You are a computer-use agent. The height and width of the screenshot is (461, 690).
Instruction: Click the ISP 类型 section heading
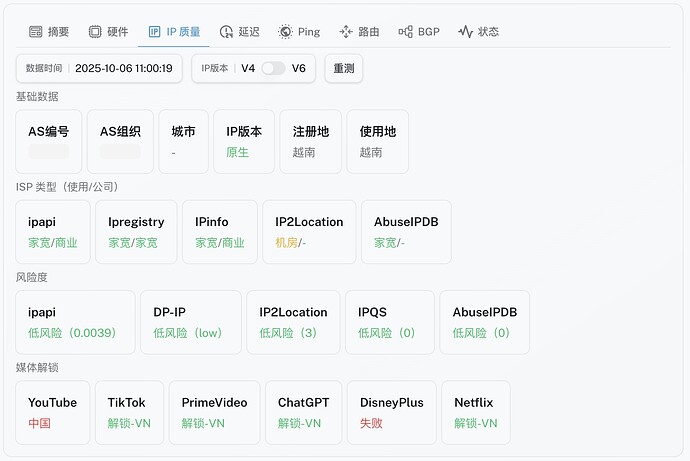coord(67,187)
